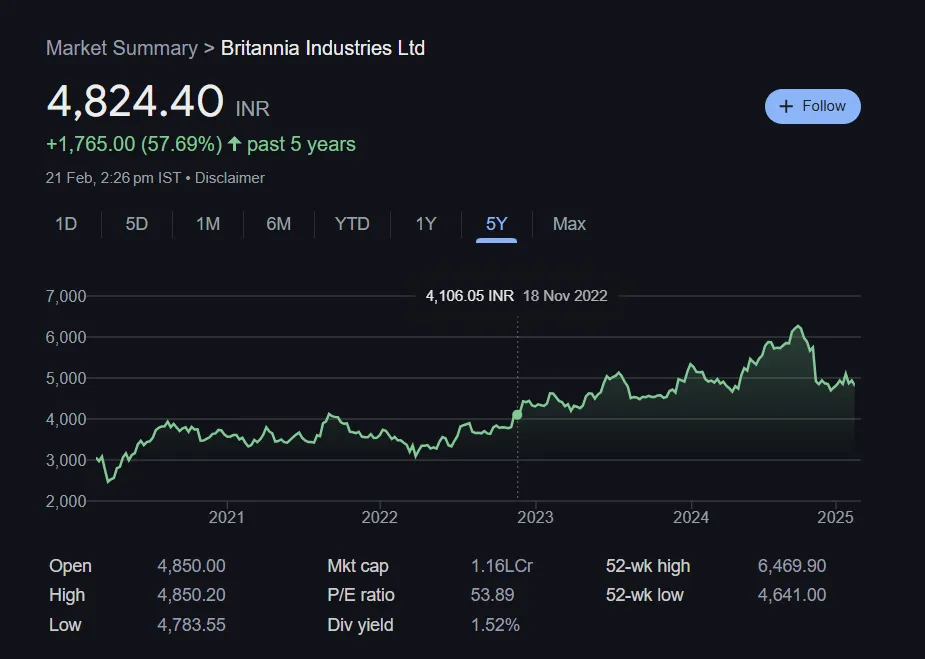Click the 2,000 y-axis label
This screenshot has height=659, width=925.
(x=66, y=501)
